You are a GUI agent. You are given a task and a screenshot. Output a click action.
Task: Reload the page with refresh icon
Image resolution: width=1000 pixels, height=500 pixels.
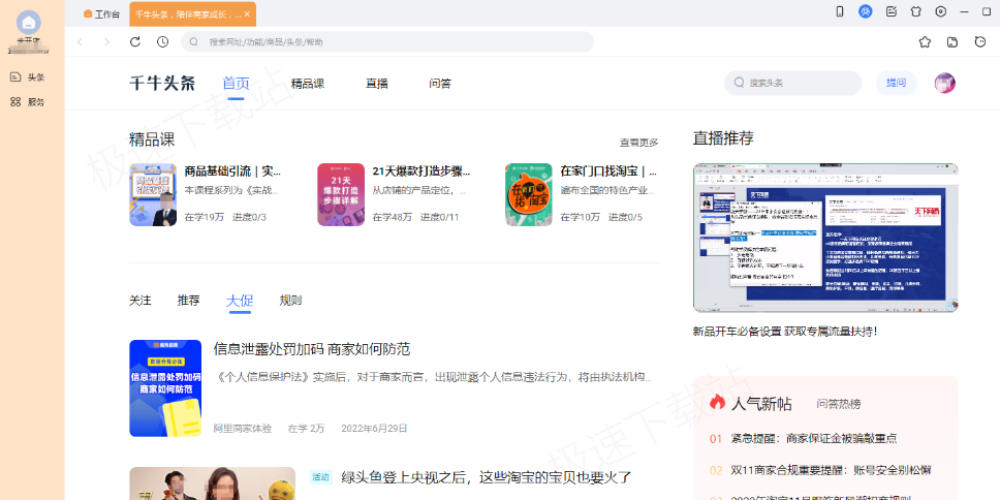(x=135, y=42)
